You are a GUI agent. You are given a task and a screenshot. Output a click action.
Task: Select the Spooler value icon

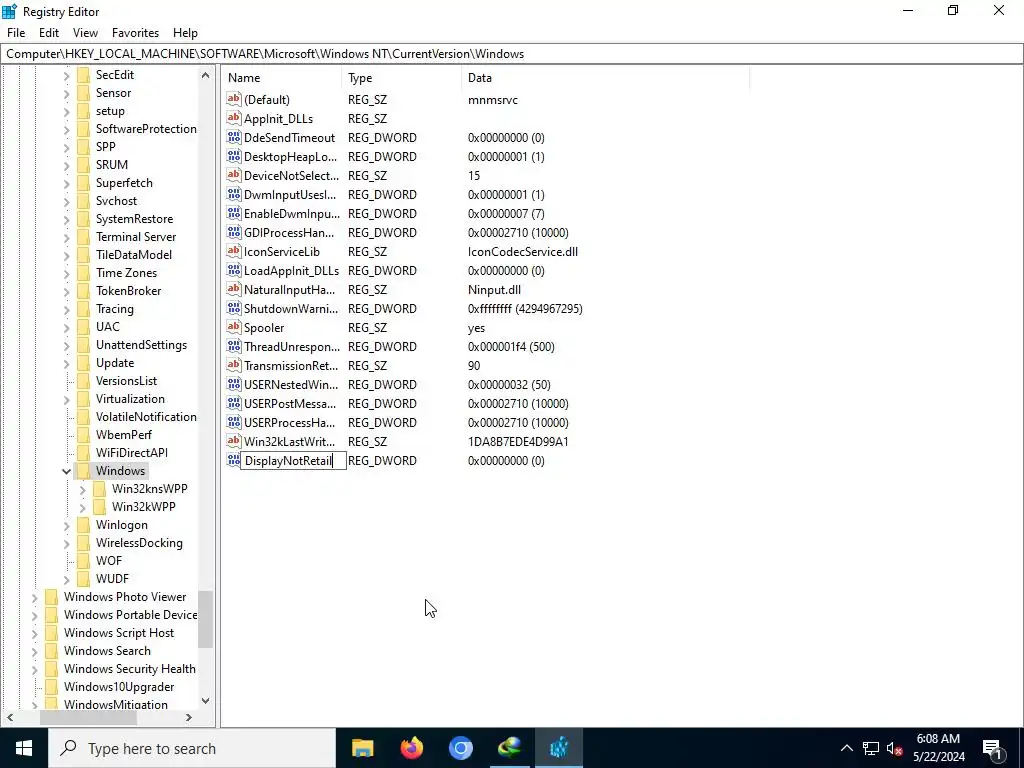coord(234,327)
